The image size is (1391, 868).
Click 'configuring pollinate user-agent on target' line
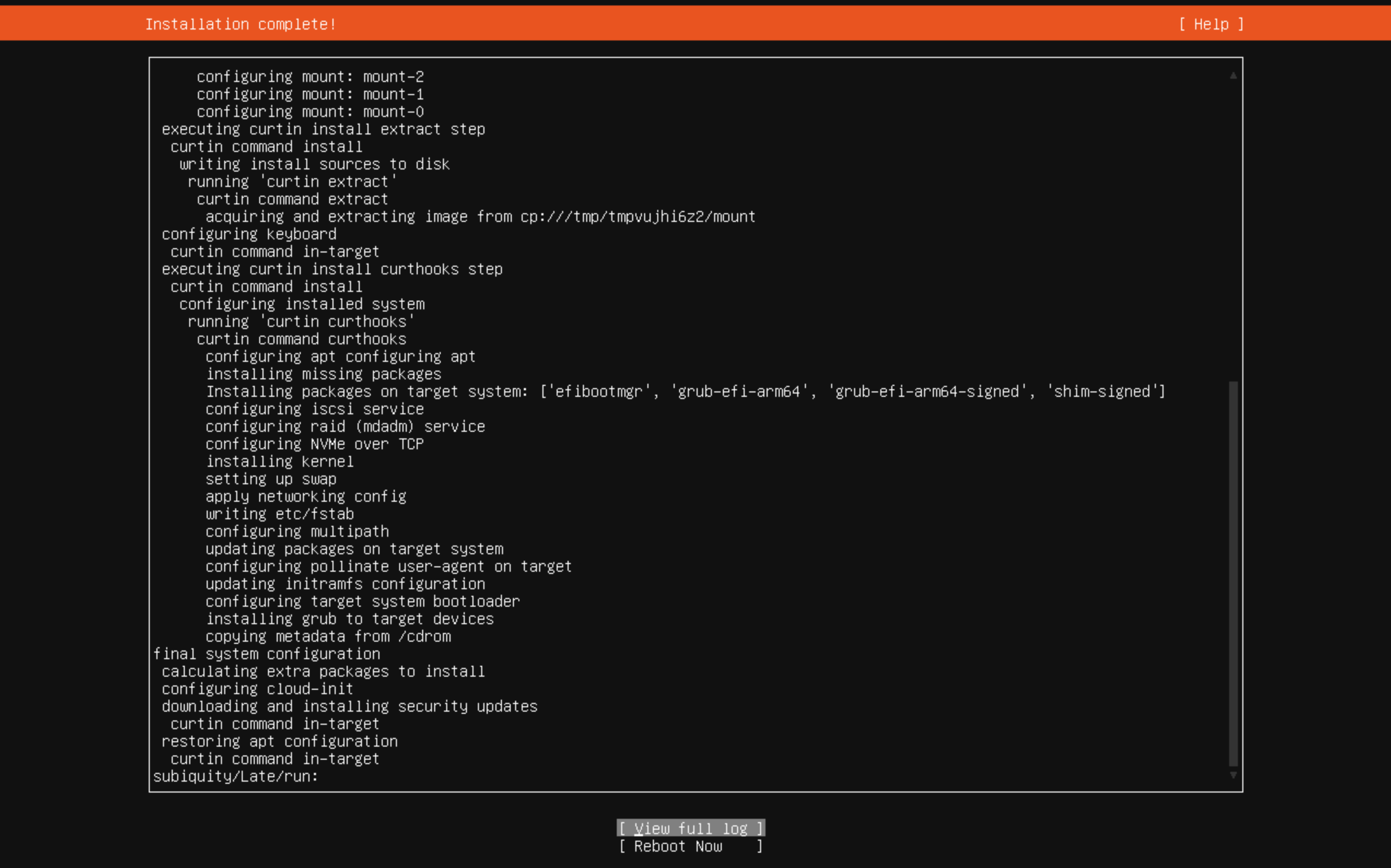coord(389,567)
